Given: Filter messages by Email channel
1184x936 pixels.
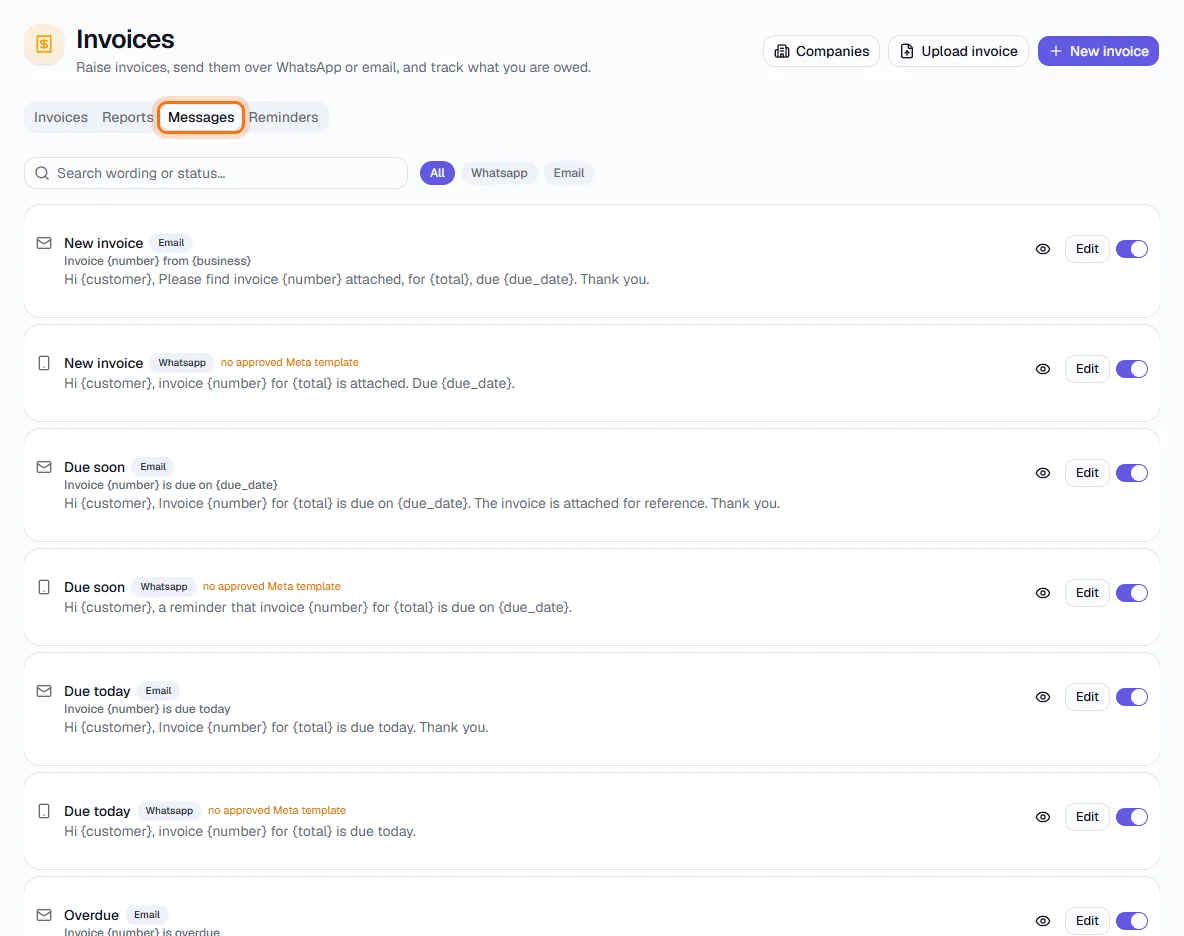Looking at the screenshot, I should point(569,173).
